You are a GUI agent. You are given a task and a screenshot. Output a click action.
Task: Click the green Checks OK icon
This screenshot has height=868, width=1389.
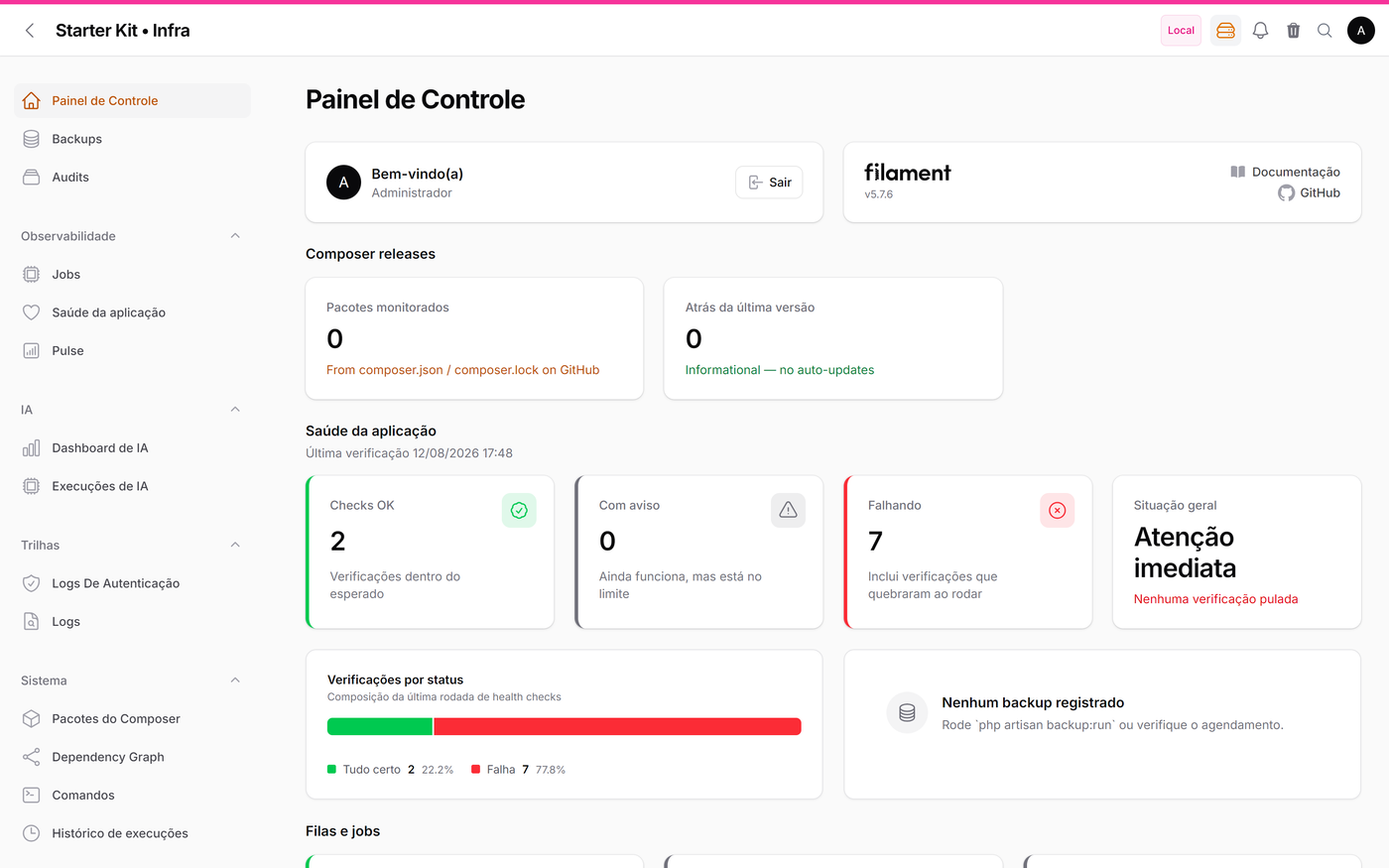[519, 510]
